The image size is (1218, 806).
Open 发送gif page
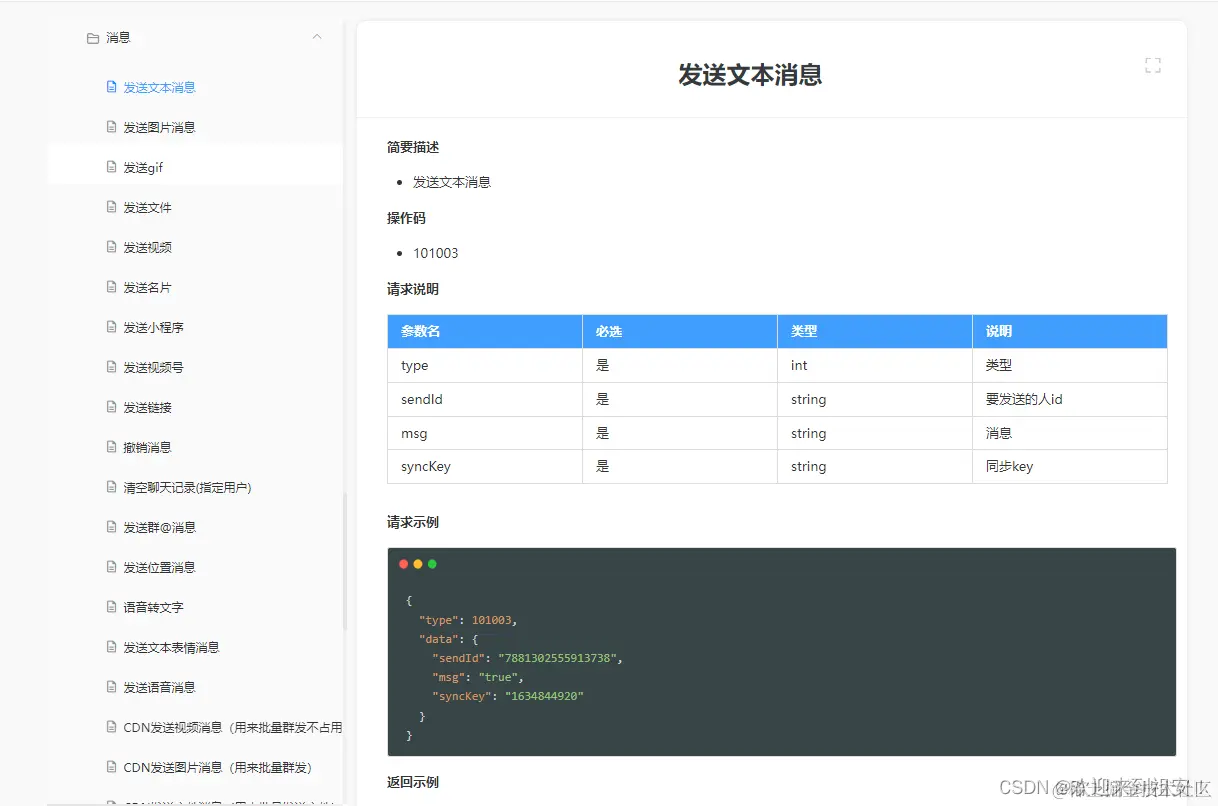143,167
